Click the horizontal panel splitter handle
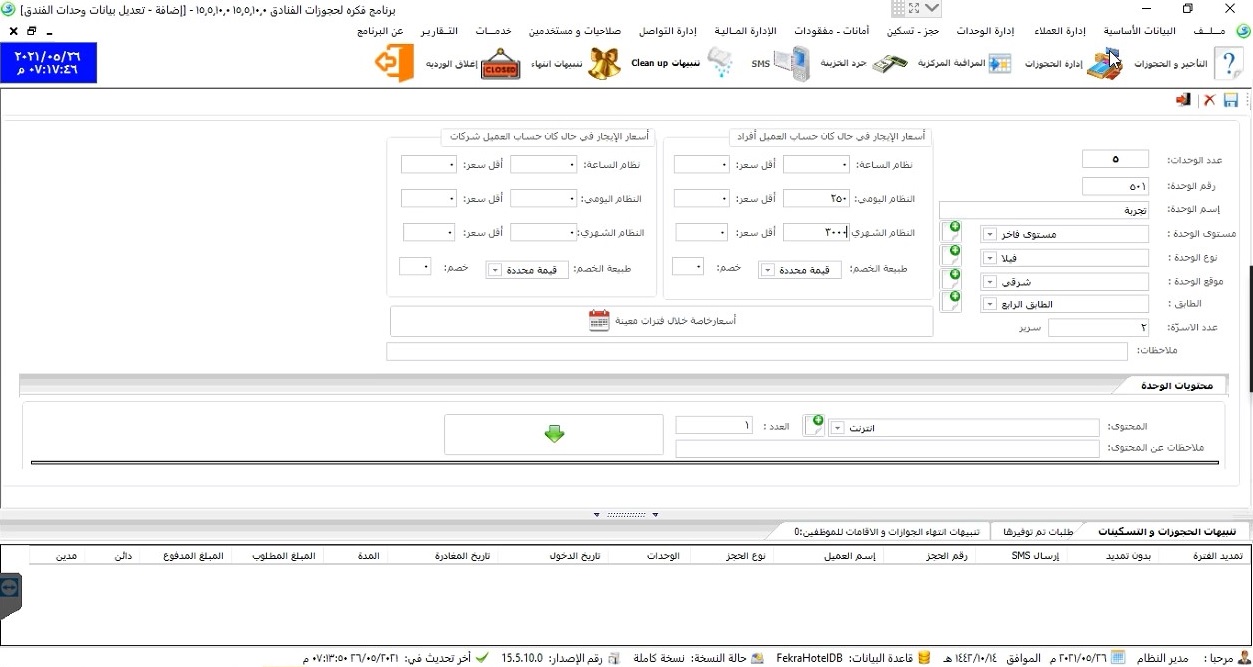This screenshot has height=667, width=1253. coord(627,515)
